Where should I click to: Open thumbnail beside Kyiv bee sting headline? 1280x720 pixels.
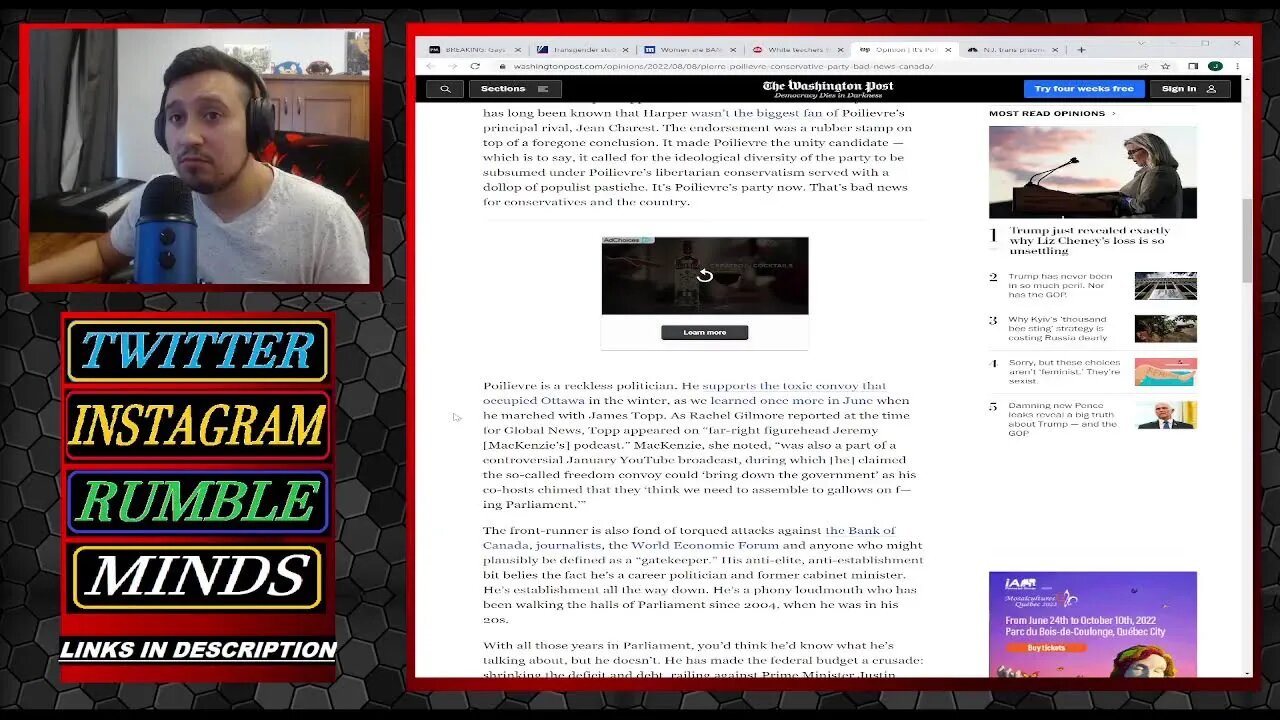[x=1165, y=328]
